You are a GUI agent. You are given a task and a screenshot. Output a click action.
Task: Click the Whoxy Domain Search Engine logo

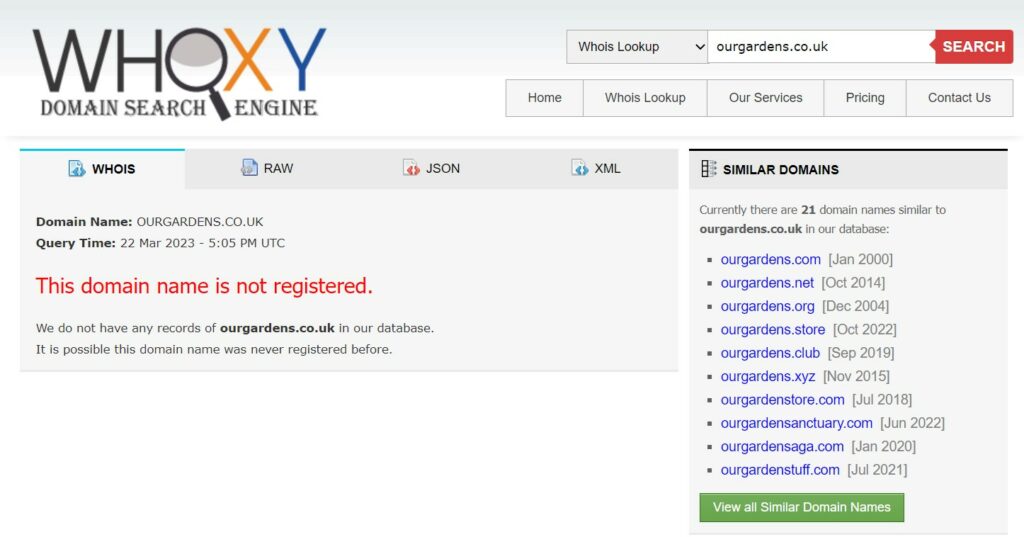pos(179,73)
